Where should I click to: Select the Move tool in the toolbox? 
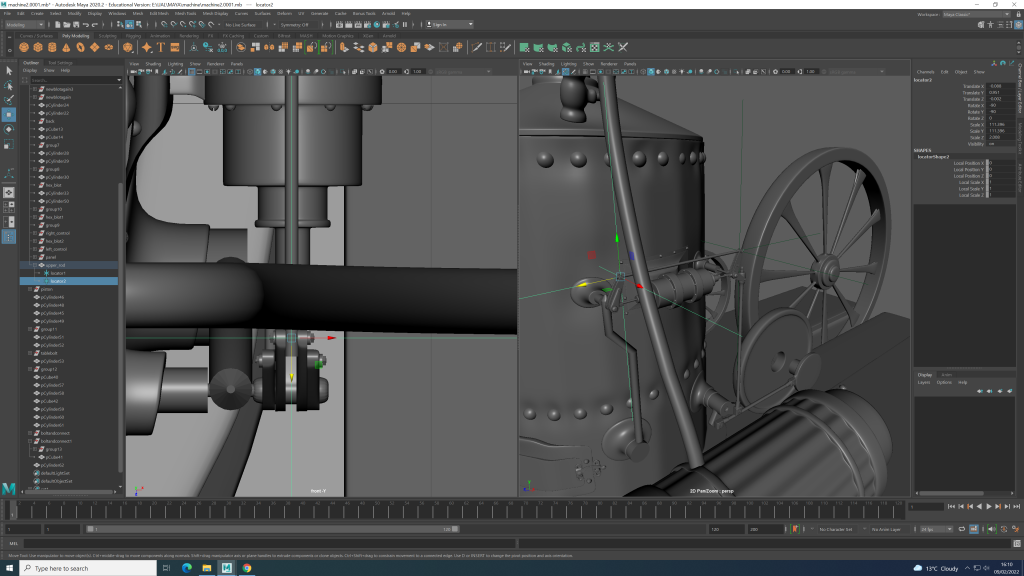pos(9,114)
